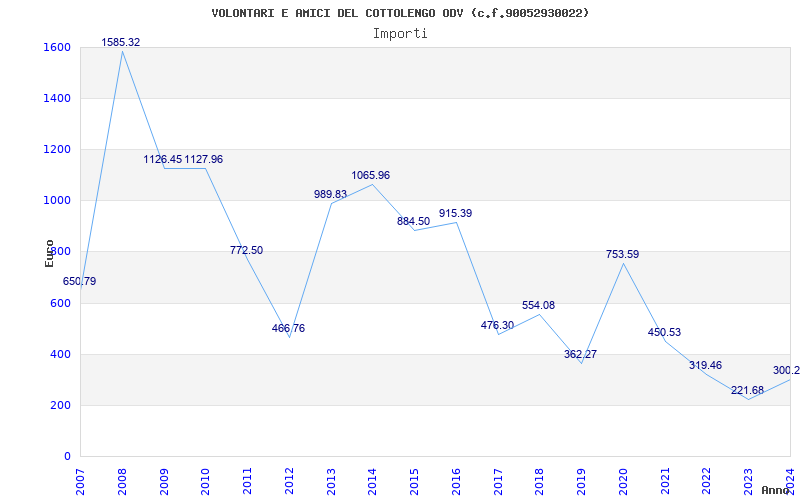Click the 600 y-axis tick label

(58, 303)
